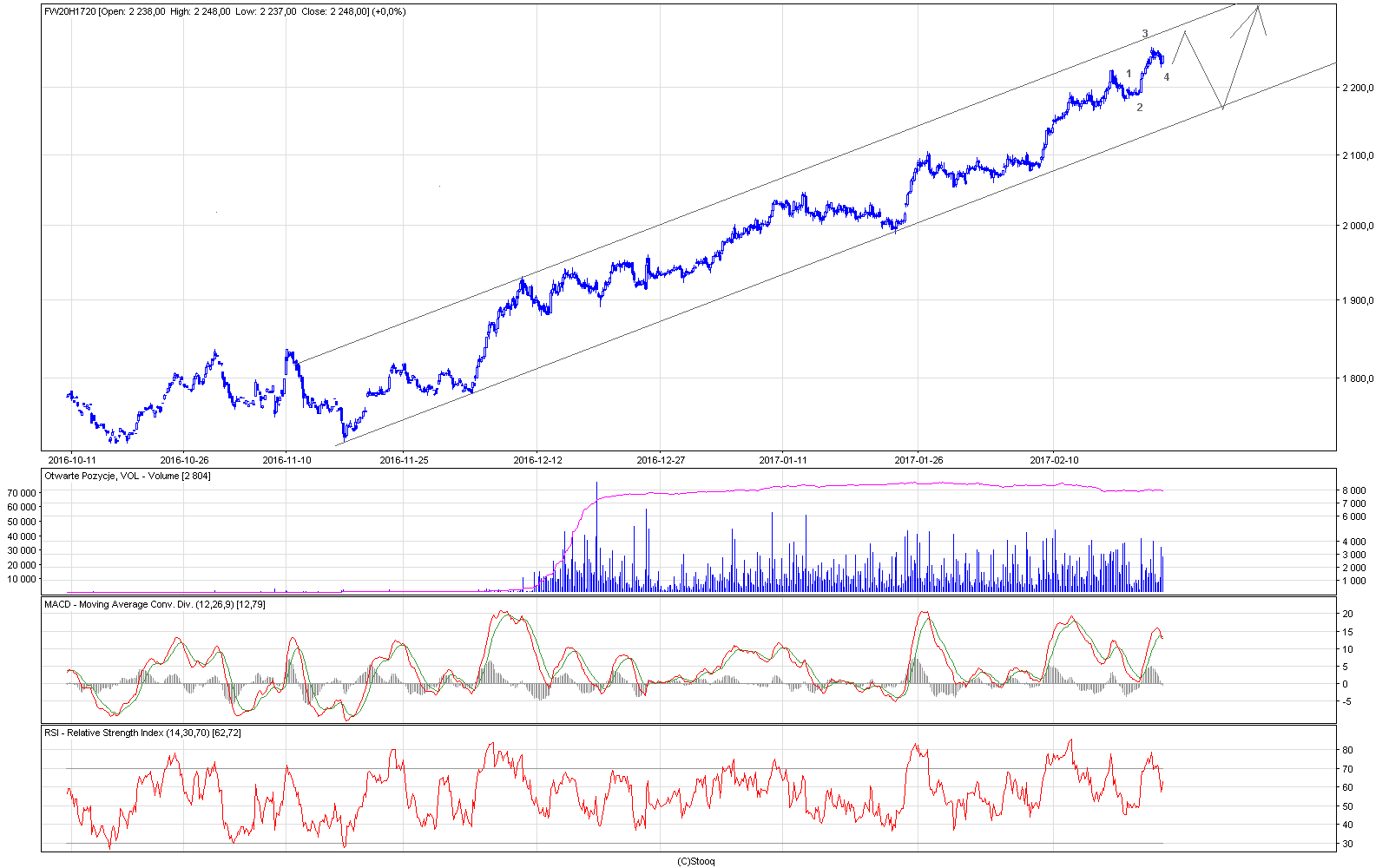Click 2 000 on the volume axis

tap(1354, 568)
